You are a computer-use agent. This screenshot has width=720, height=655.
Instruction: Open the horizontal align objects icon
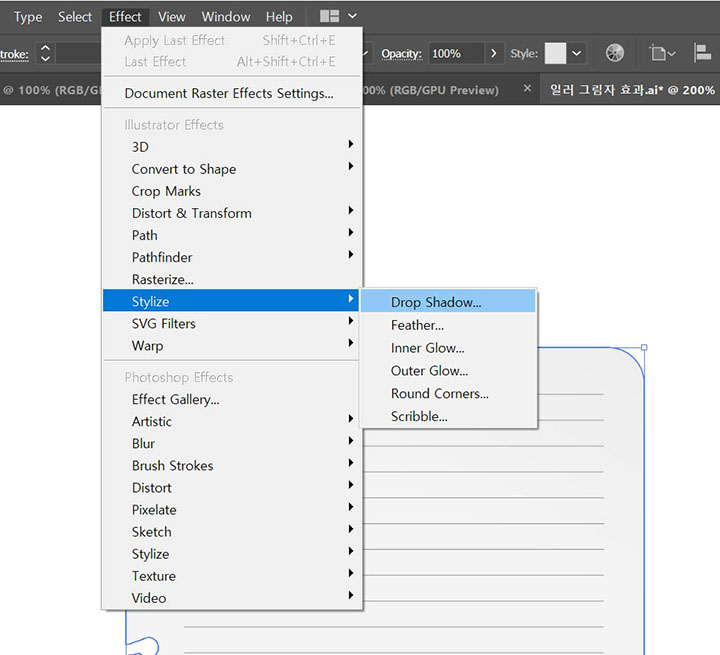(702, 53)
